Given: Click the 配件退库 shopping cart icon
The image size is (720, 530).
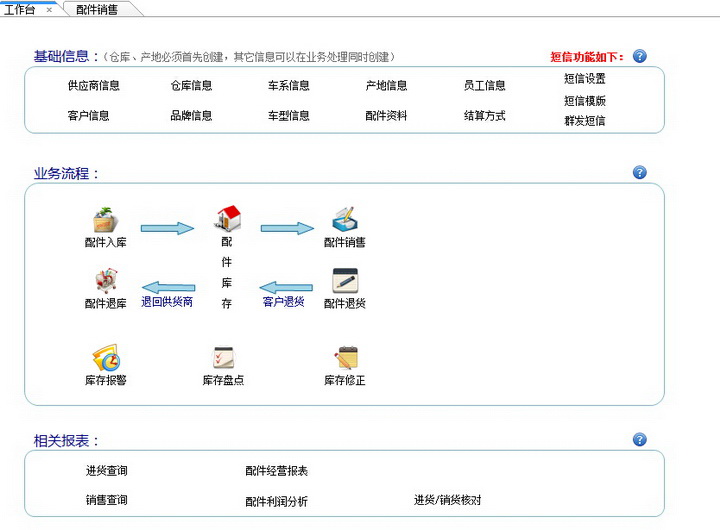Looking at the screenshot, I should (106, 281).
